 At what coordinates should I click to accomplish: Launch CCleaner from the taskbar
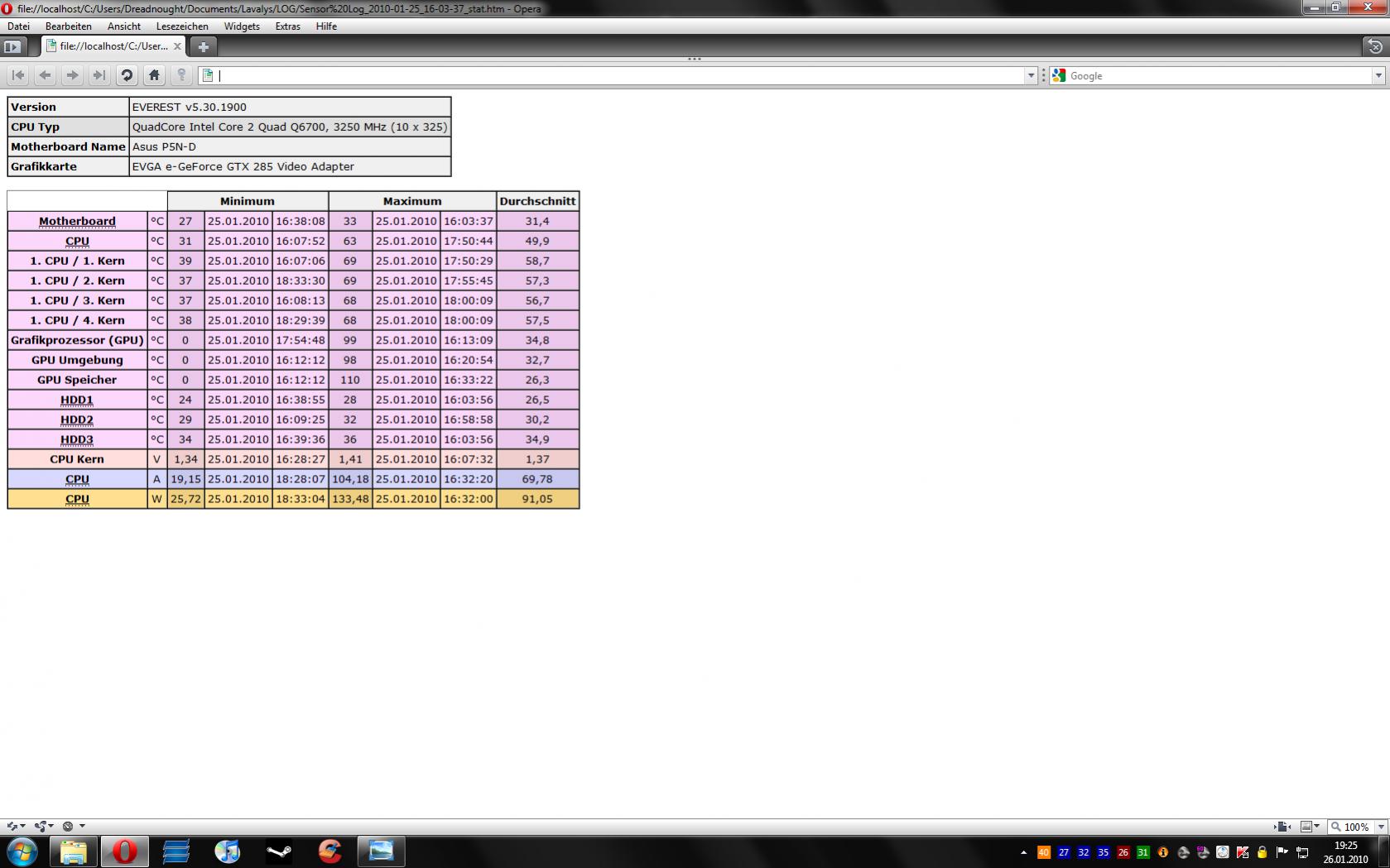click(x=330, y=851)
